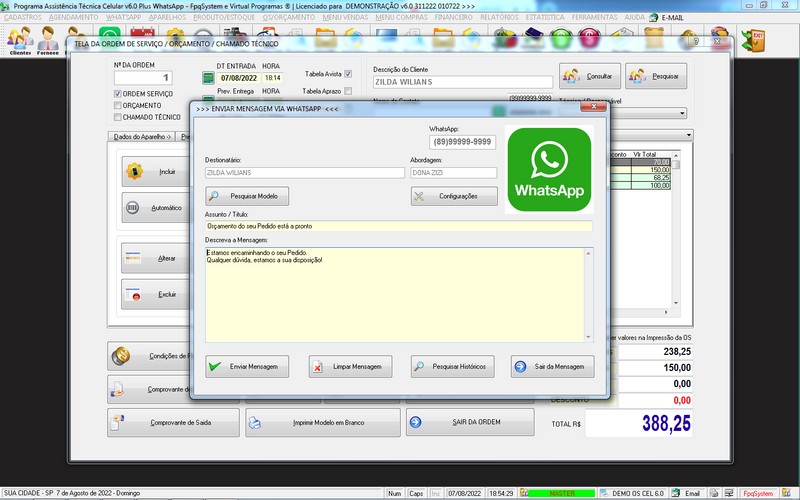Click Descrição do Cliente field

[x=463, y=82]
